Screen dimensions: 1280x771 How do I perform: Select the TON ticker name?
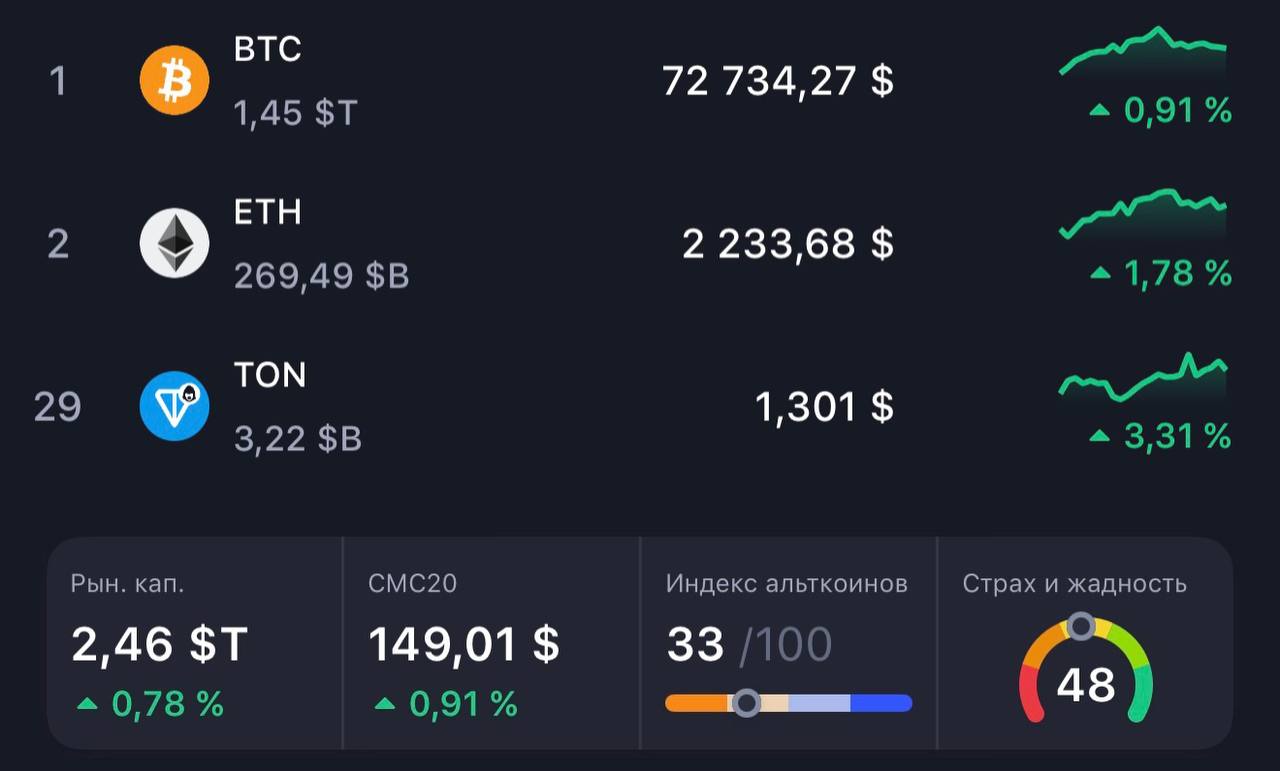[270, 375]
